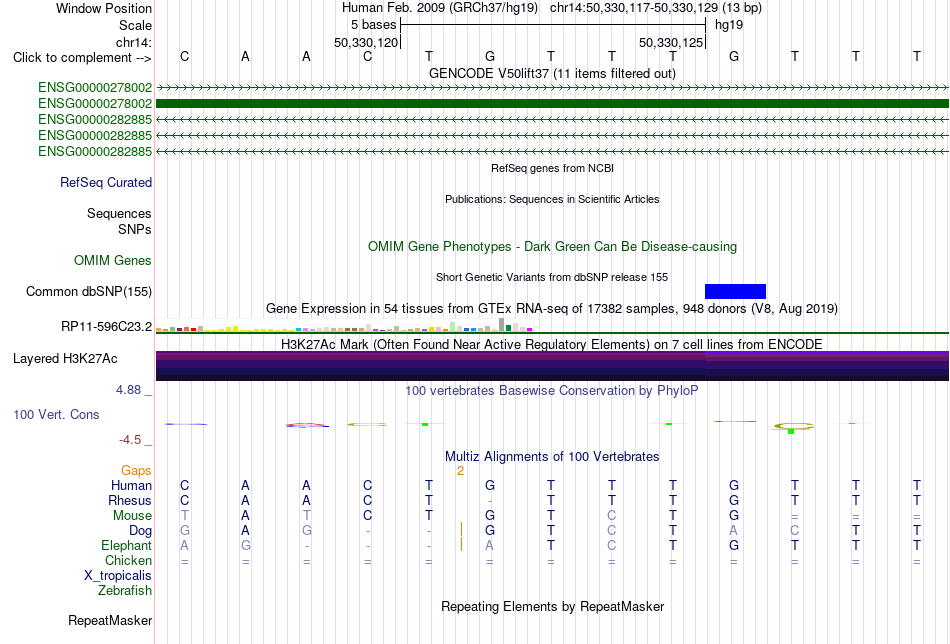Click the "chr14:" ruler label
The width and height of the screenshot is (950, 644).
(134, 42)
